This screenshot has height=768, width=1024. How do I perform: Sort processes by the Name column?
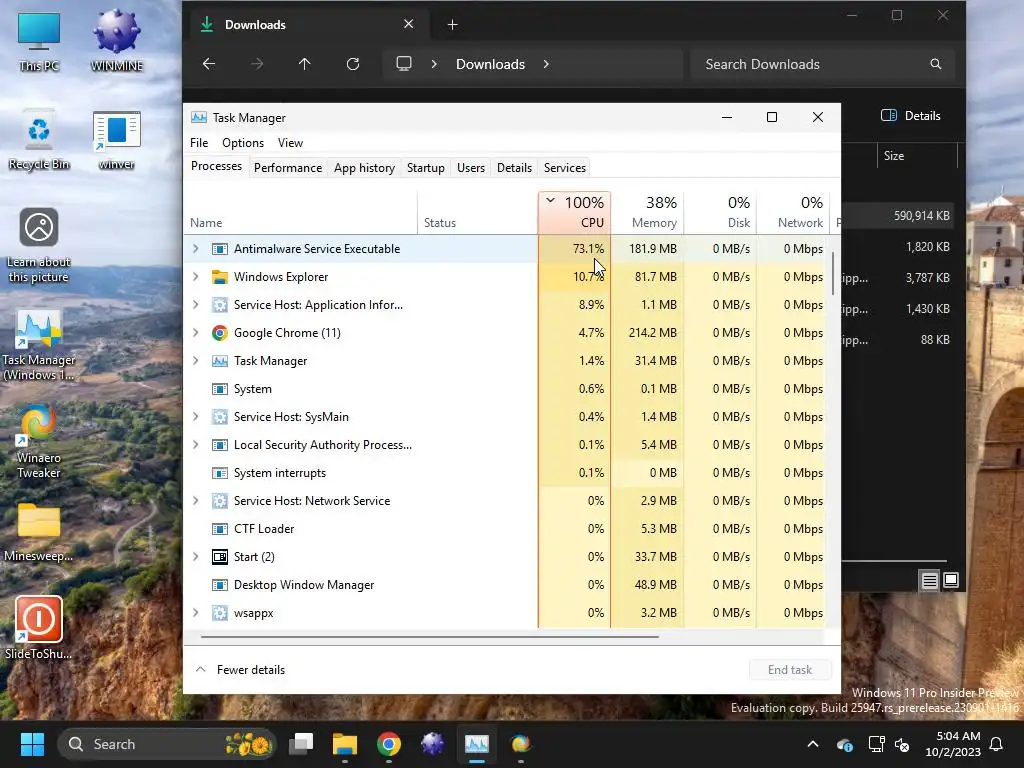(300, 212)
